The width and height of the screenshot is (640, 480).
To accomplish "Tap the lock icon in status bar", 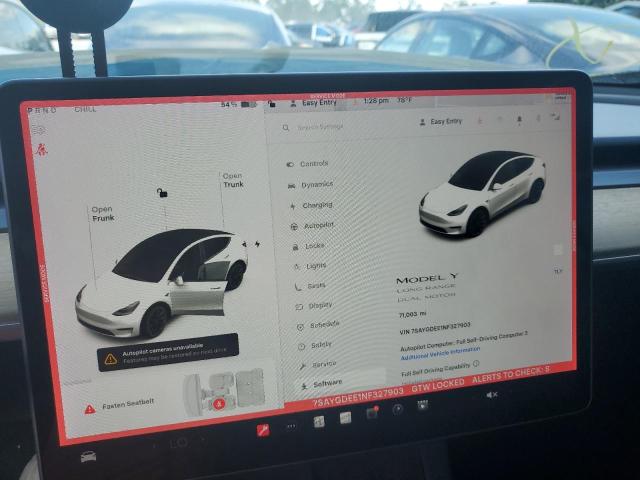I will [x=271, y=104].
